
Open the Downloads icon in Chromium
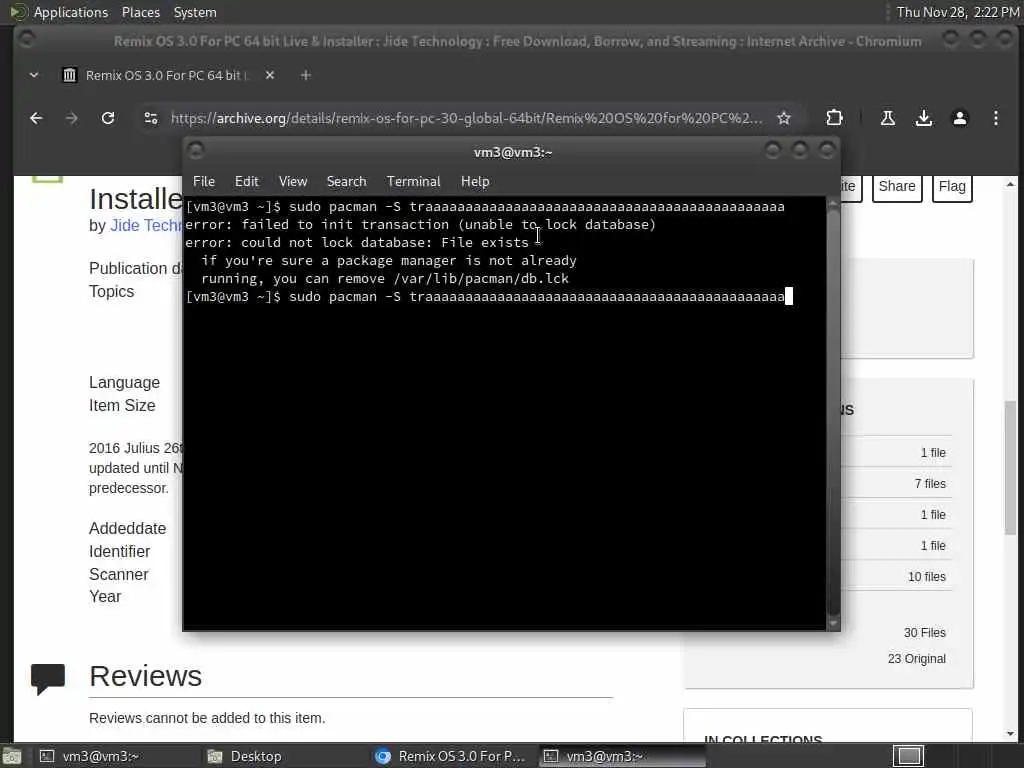click(923, 118)
